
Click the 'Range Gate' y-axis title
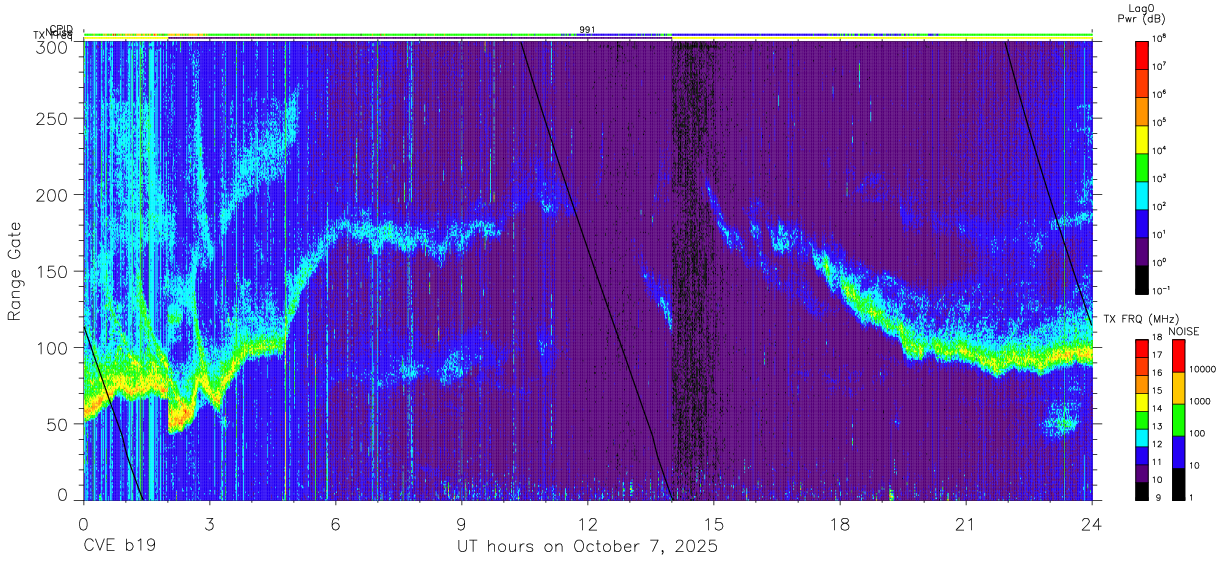[x=15, y=271]
